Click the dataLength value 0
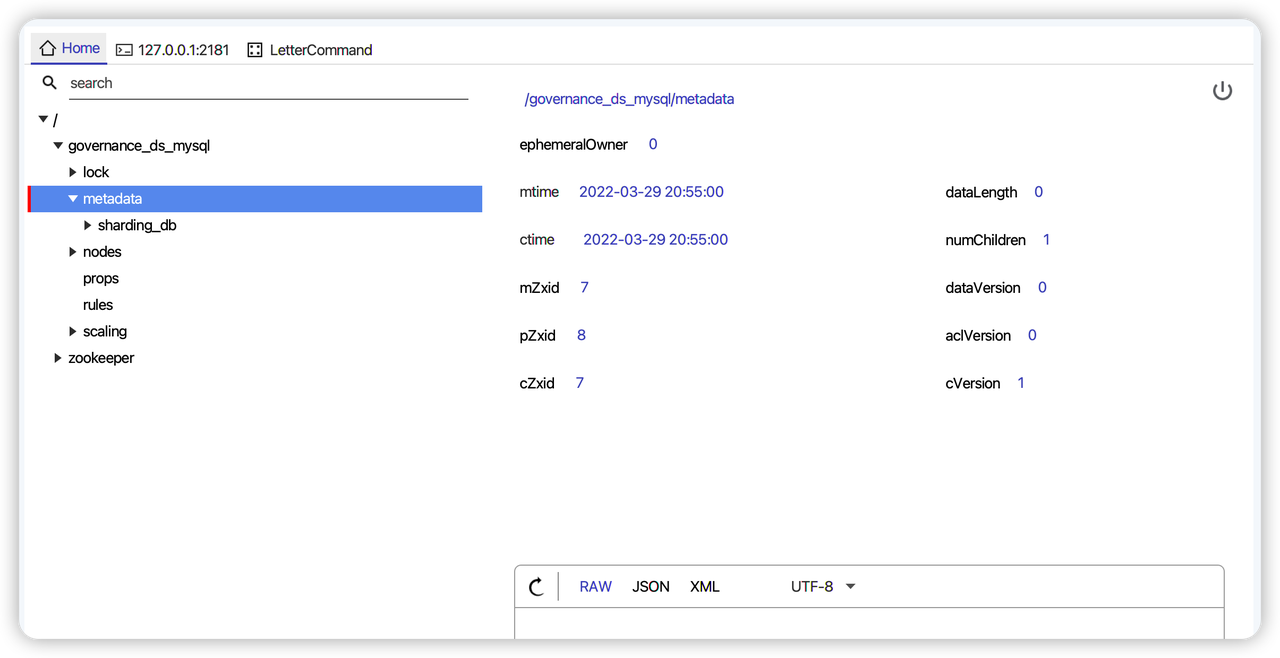1280x658 pixels. pos(1039,192)
